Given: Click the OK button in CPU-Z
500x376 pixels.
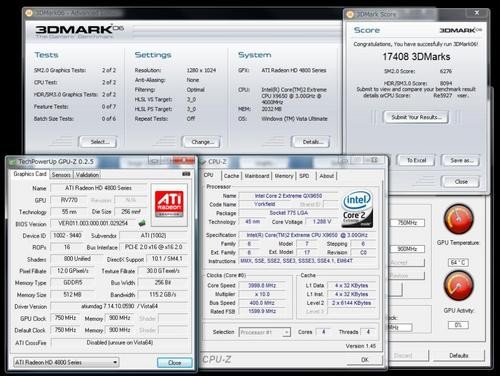Looking at the screenshot, I should [365, 360].
